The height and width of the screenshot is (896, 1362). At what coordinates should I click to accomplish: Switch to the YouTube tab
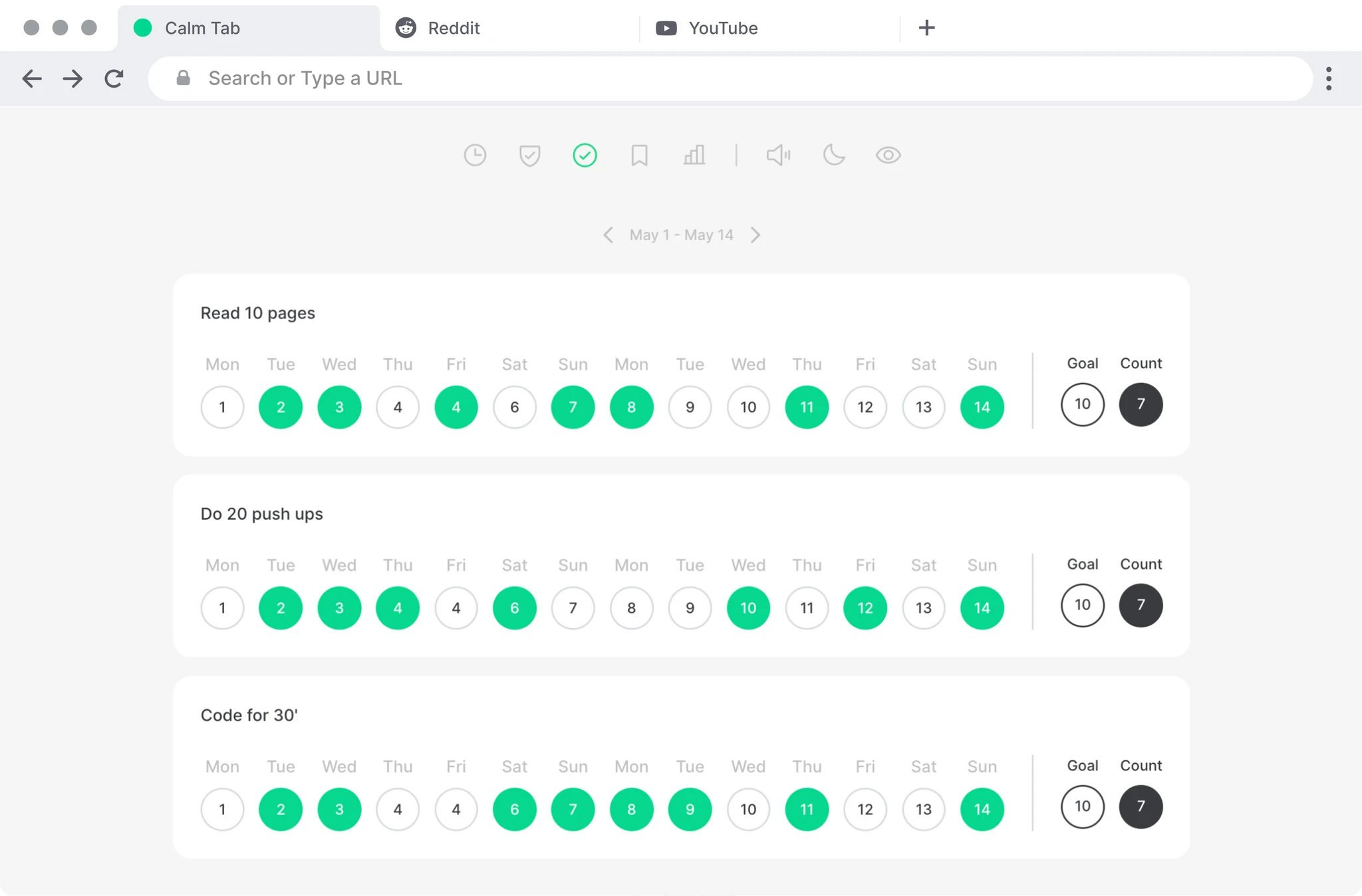(x=769, y=28)
